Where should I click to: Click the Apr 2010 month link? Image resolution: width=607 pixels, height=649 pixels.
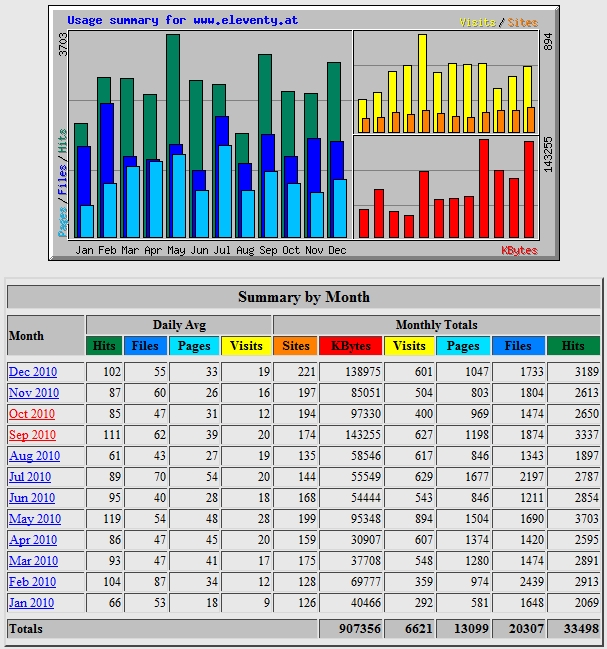click(x=33, y=540)
